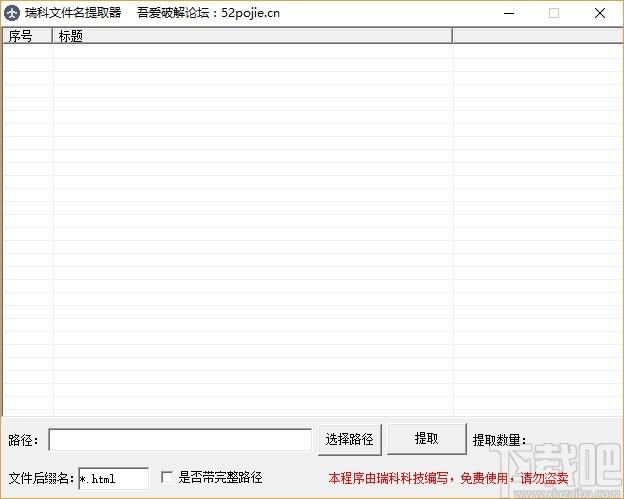Click the unlabeled third column header
Viewport: 624px width, 499px height.
538,36
